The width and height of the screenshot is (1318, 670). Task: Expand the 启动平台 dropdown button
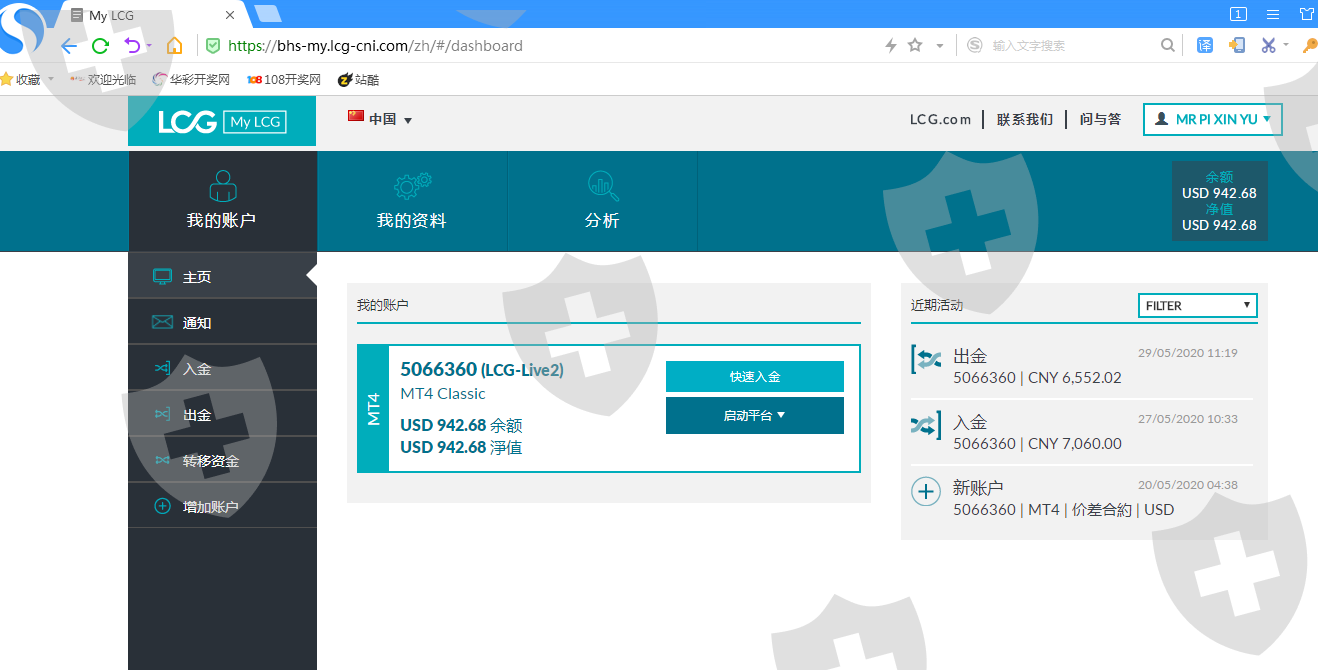pos(755,416)
